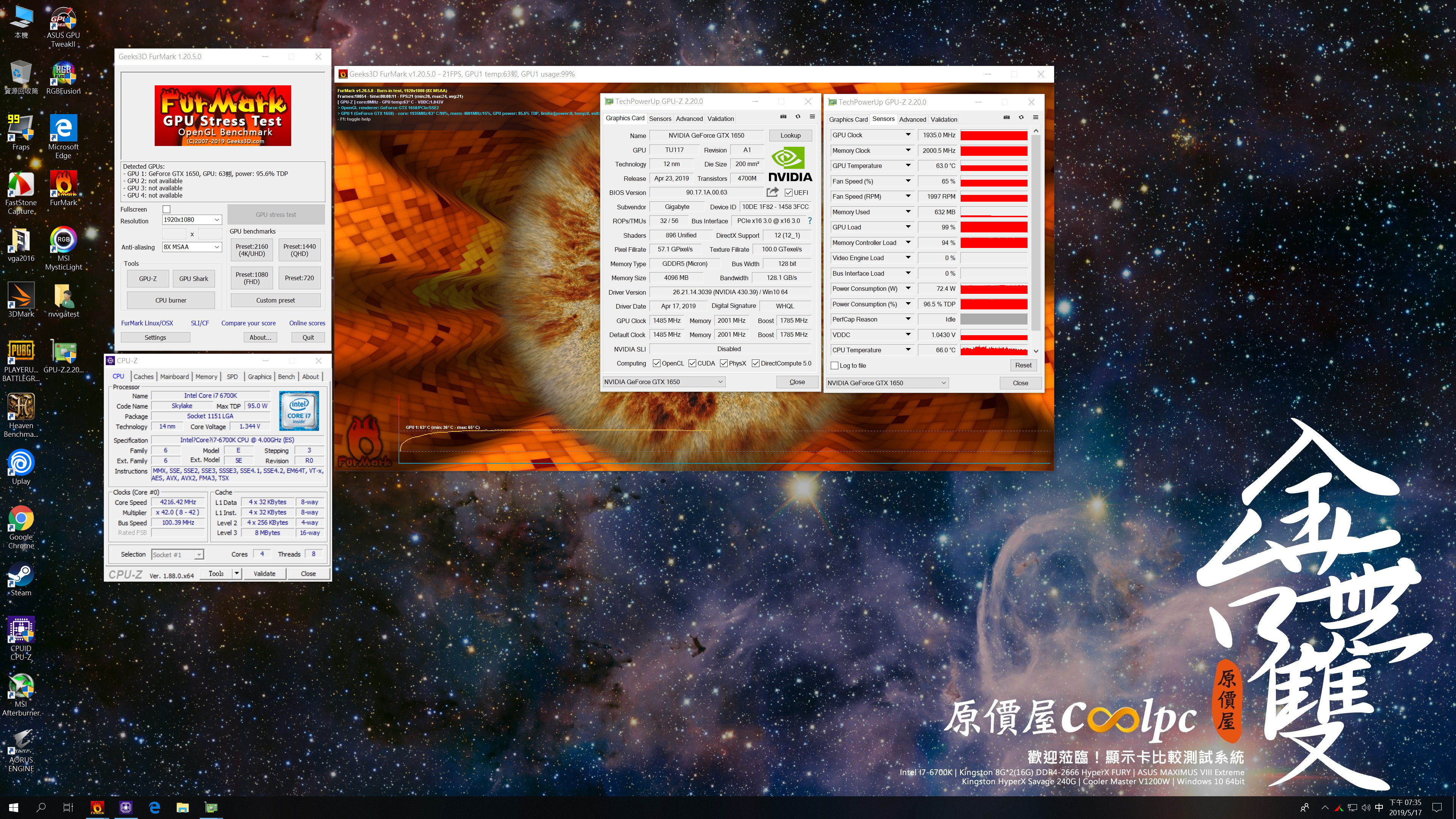Open Steam desktop icon
Image resolution: width=1456 pixels, height=819 pixels.
[x=21, y=579]
